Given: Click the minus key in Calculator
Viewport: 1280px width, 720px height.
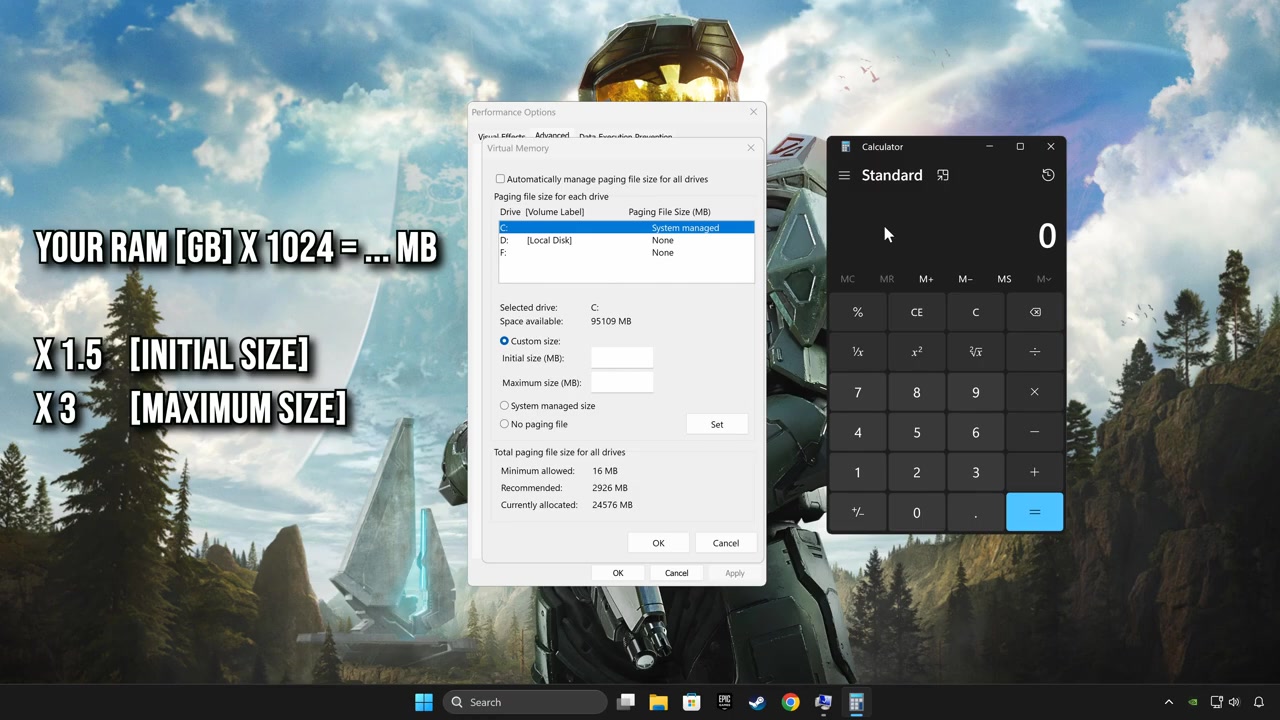Looking at the screenshot, I should (x=1035, y=432).
